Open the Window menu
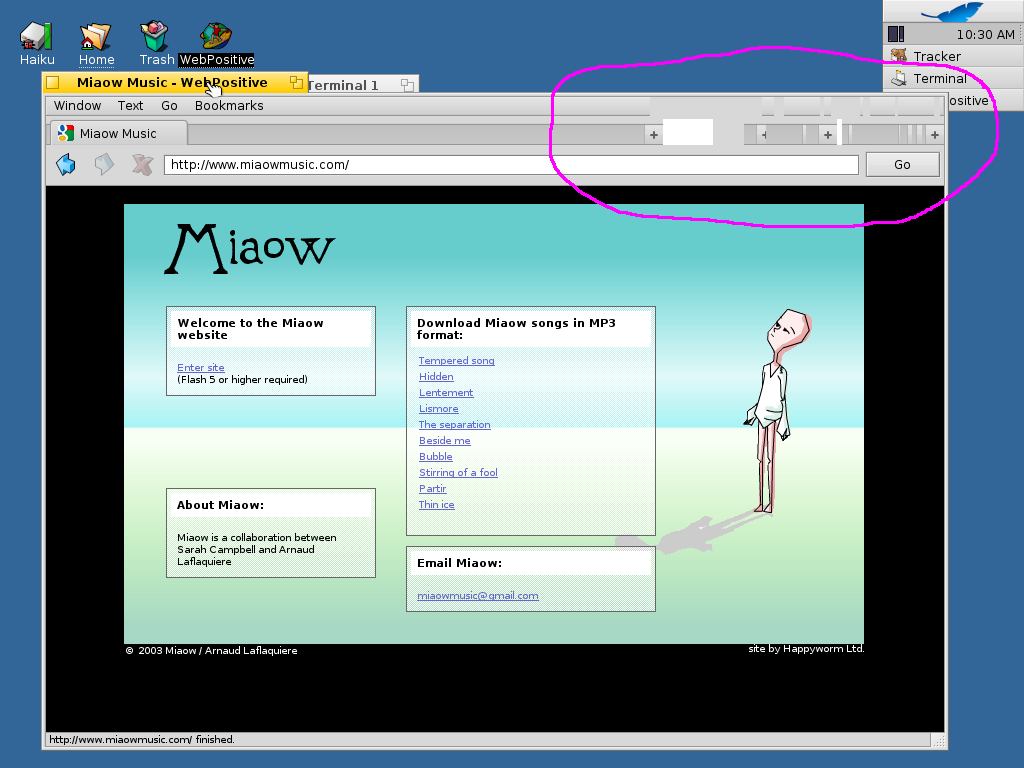 (77, 105)
